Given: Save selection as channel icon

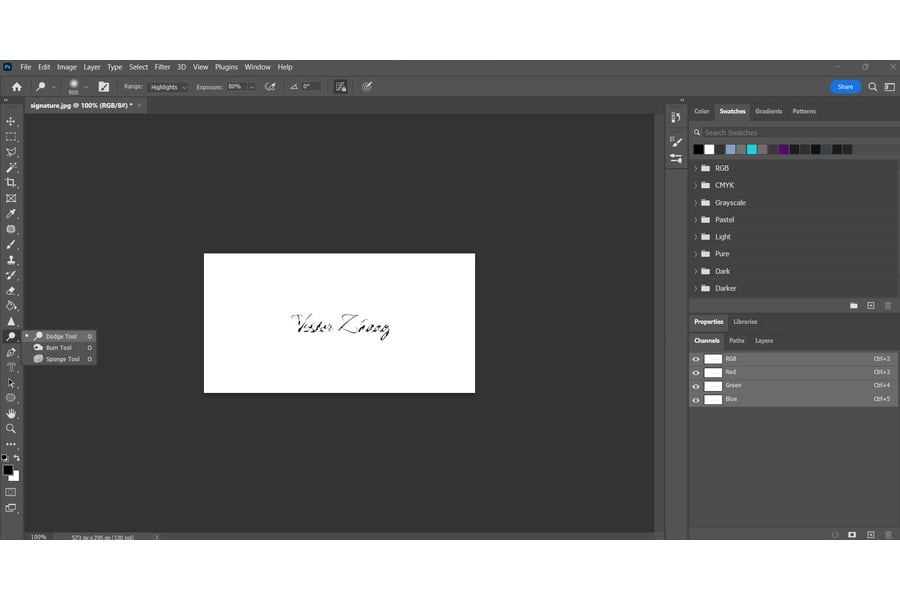Looking at the screenshot, I should (852, 535).
